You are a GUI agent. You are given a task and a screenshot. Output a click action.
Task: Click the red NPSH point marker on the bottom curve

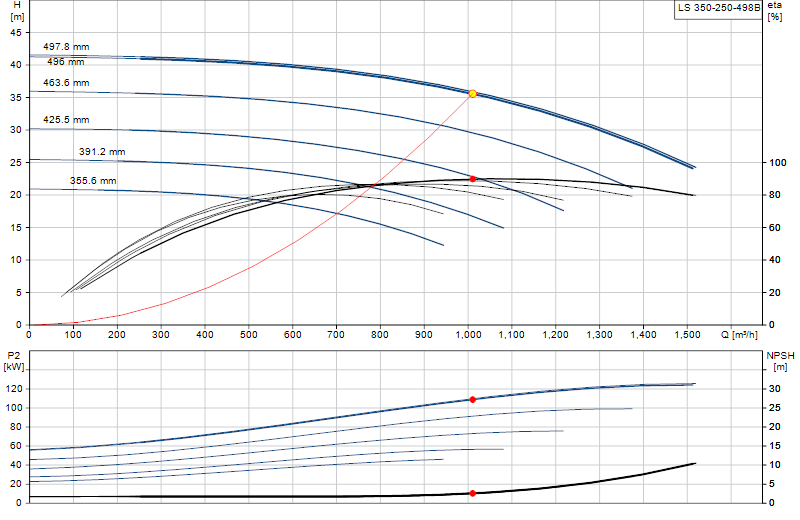coord(472,493)
